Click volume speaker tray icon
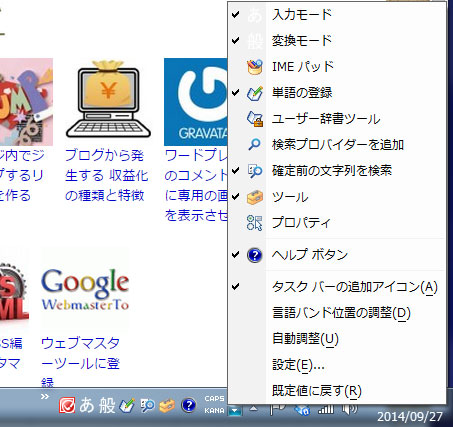 pos(349,409)
